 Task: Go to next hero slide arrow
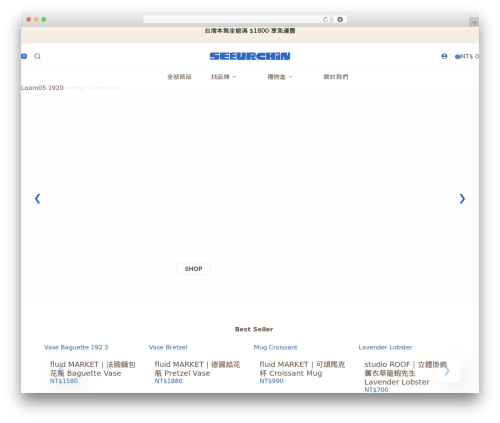tap(462, 199)
